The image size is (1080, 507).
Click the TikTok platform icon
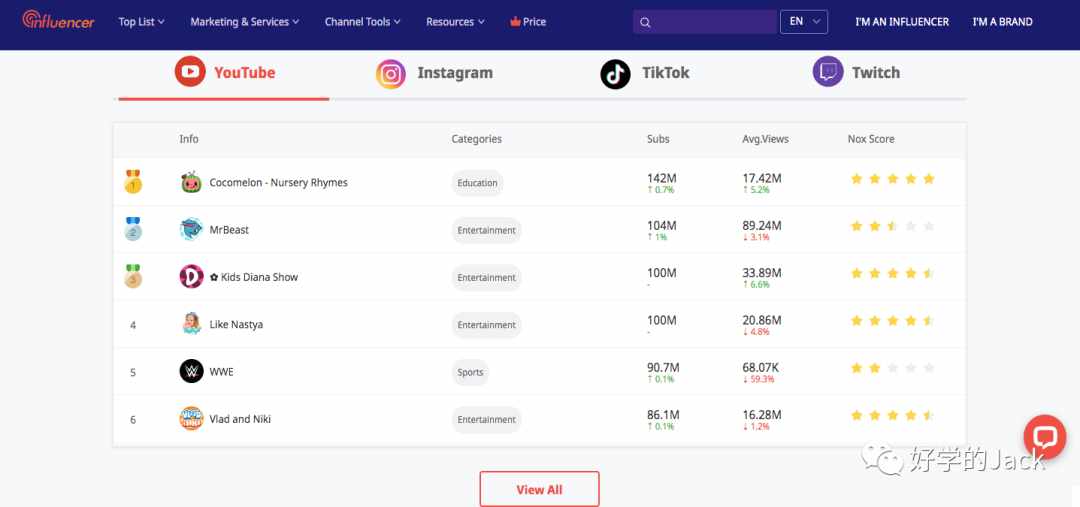pyautogui.click(x=615, y=74)
